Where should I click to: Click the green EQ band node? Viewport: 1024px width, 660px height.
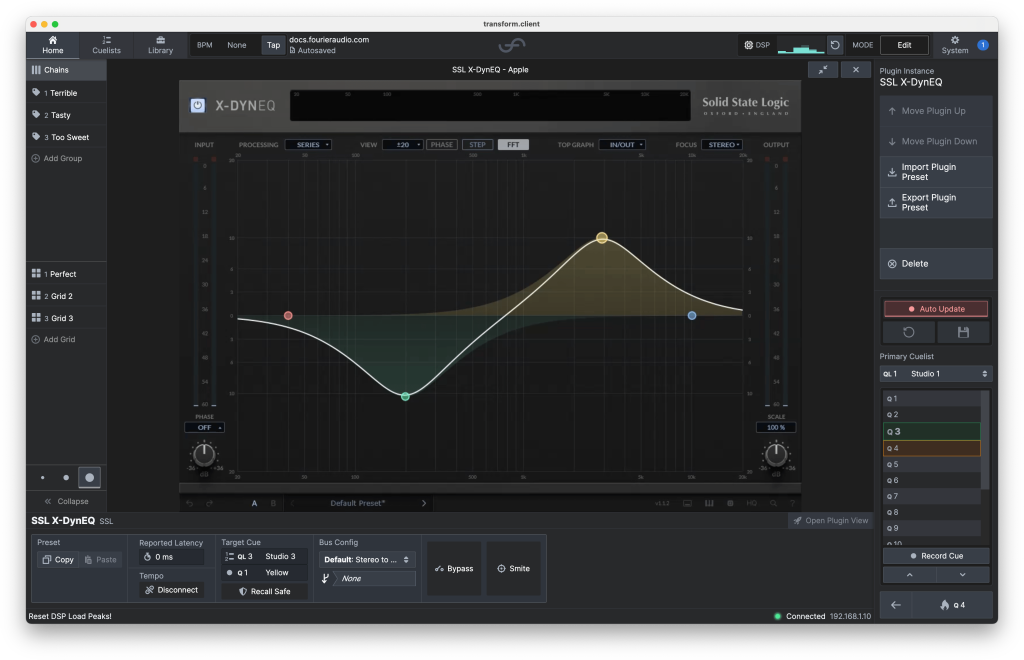tap(405, 397)
